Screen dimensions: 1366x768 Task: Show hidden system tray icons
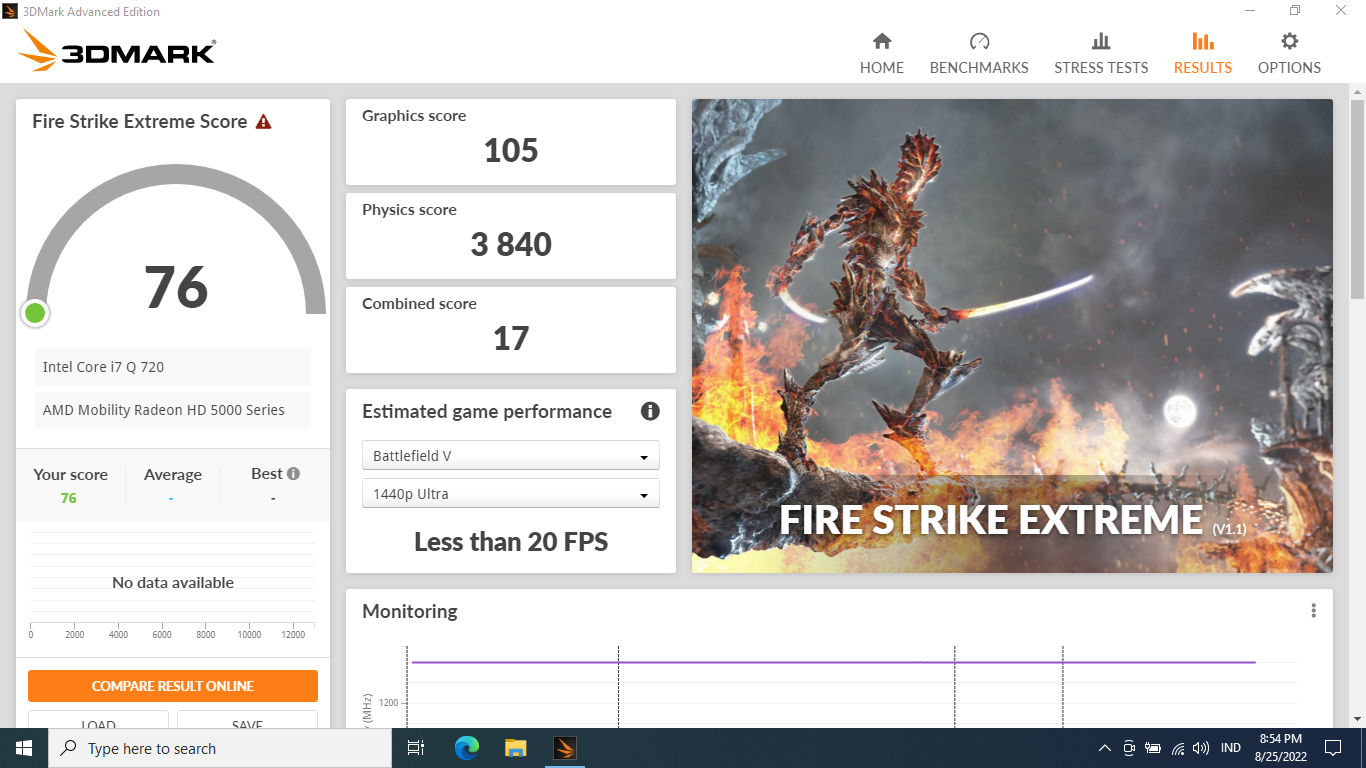click(x=1105, y=748)
